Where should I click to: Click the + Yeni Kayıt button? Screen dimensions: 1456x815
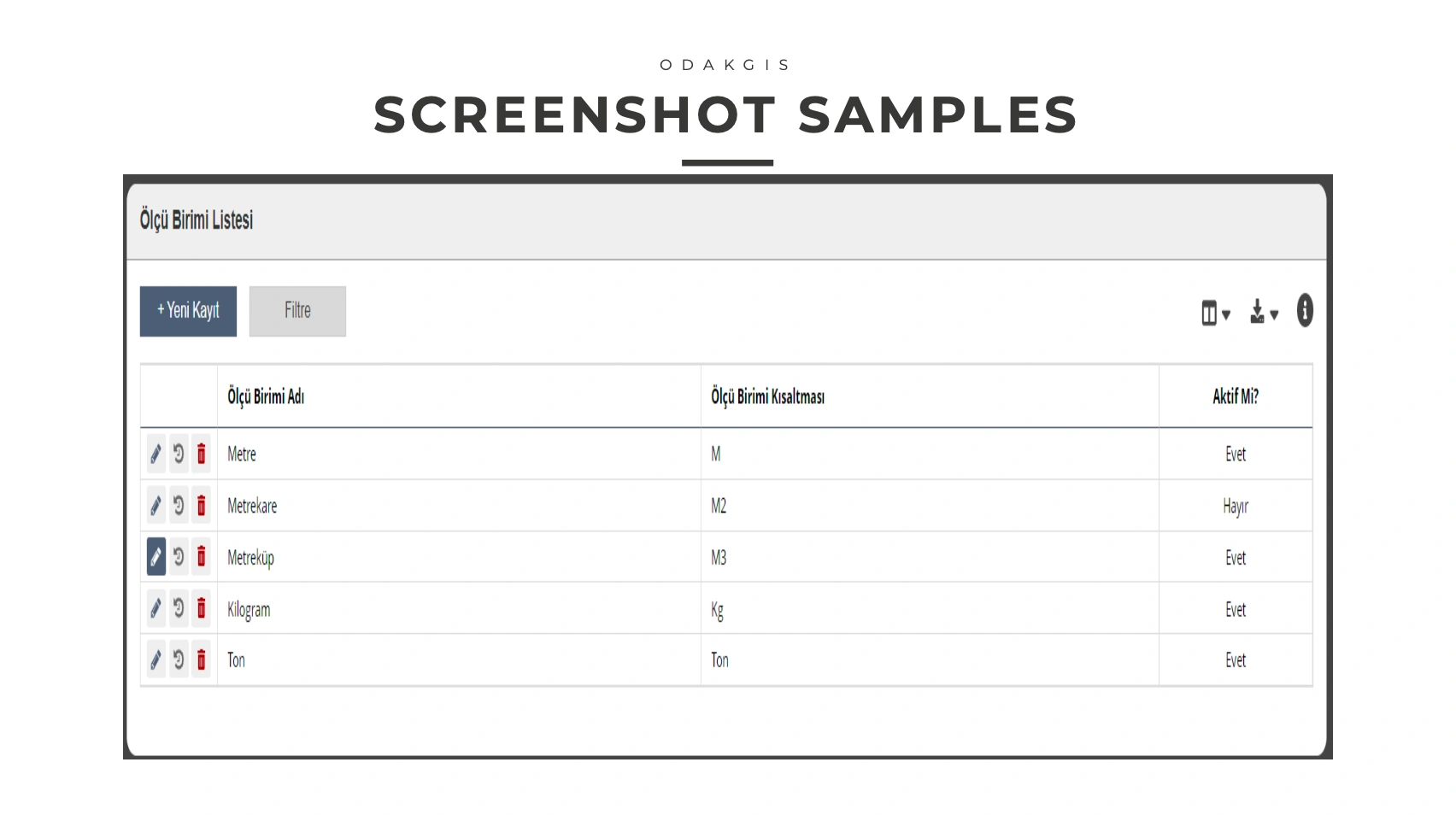(188, 311)
